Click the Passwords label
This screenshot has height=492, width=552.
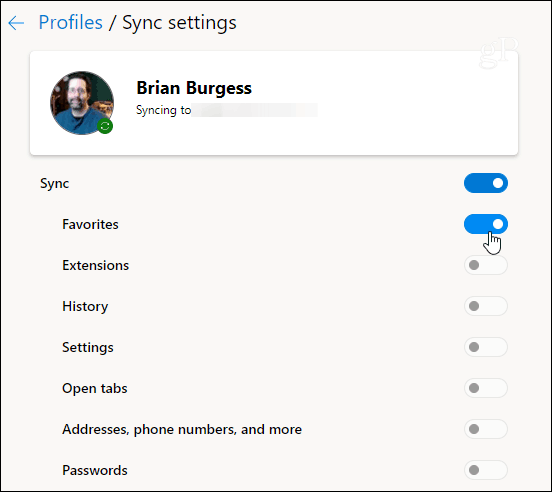click(95, 470)
